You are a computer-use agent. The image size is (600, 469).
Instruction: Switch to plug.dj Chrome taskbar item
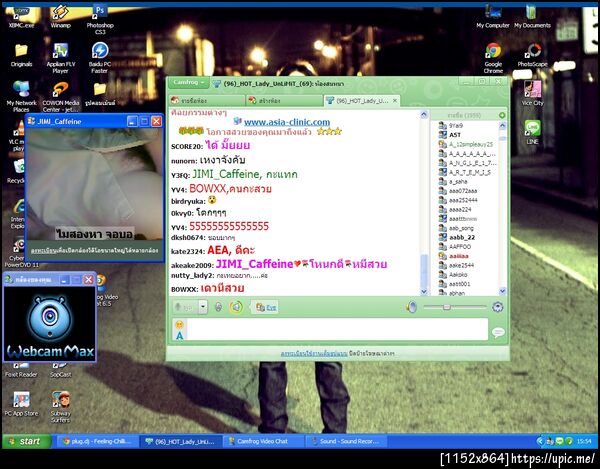tap(96, 441)
